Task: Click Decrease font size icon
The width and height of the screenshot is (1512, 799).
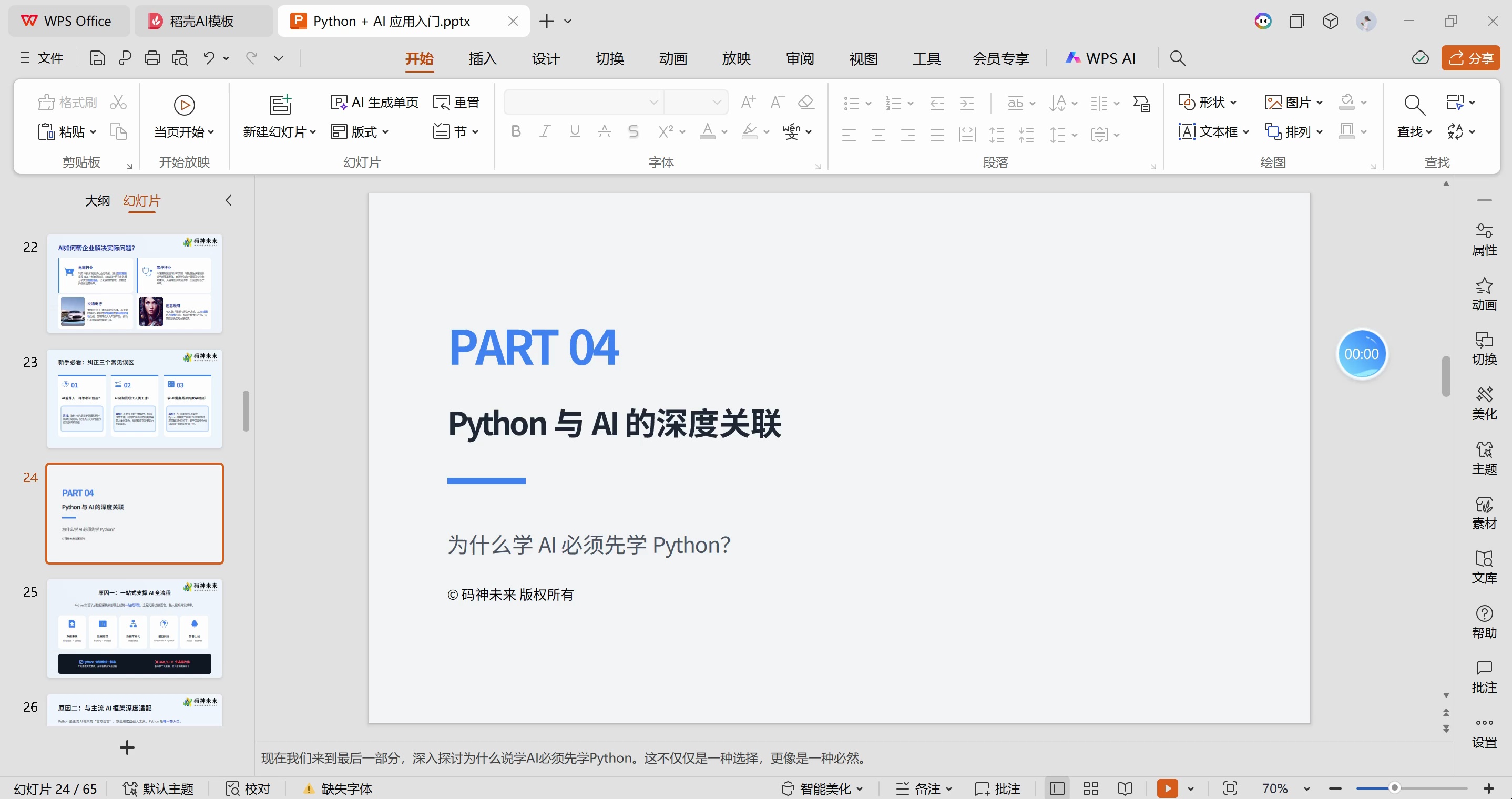Action: [777, 102]
